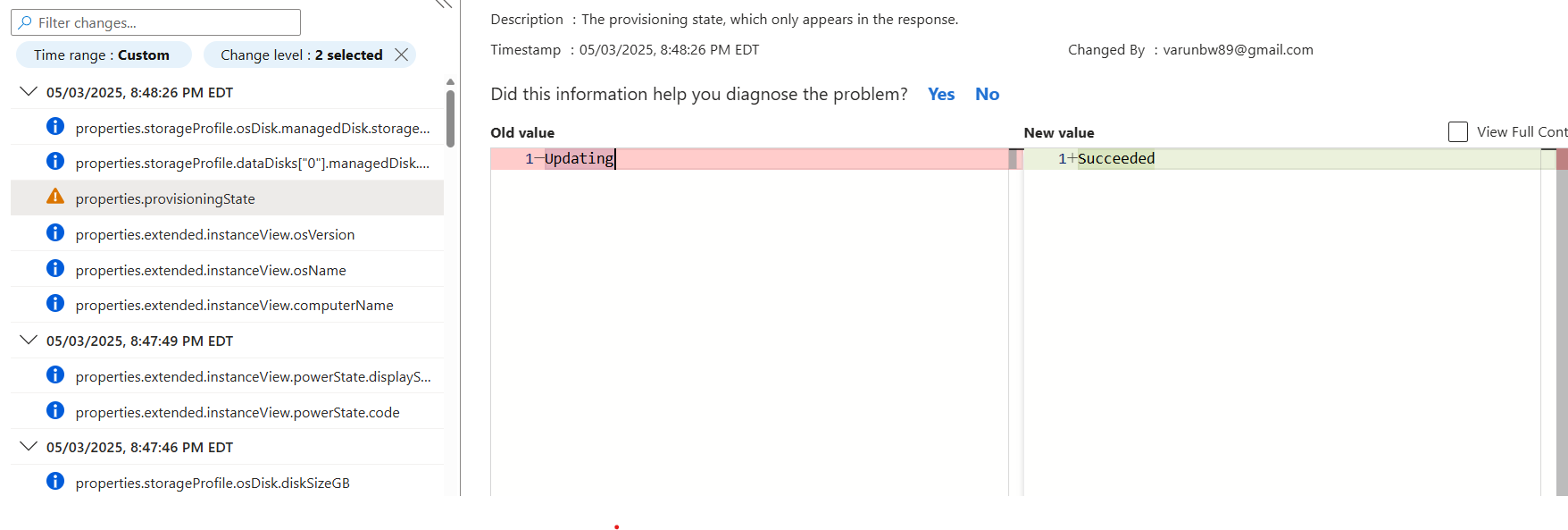
Task: Click info icon beside instanceView.osVersion
Action: pyautogui.click(x=55, y=232)
